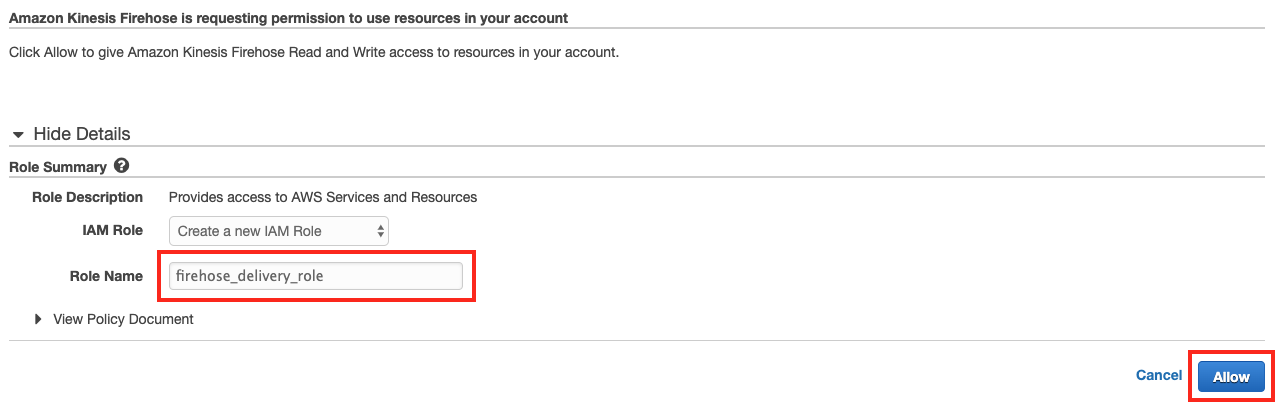Click the Hide Details heading text
This screenshot has height=406, width=1282.
[82, 134]
